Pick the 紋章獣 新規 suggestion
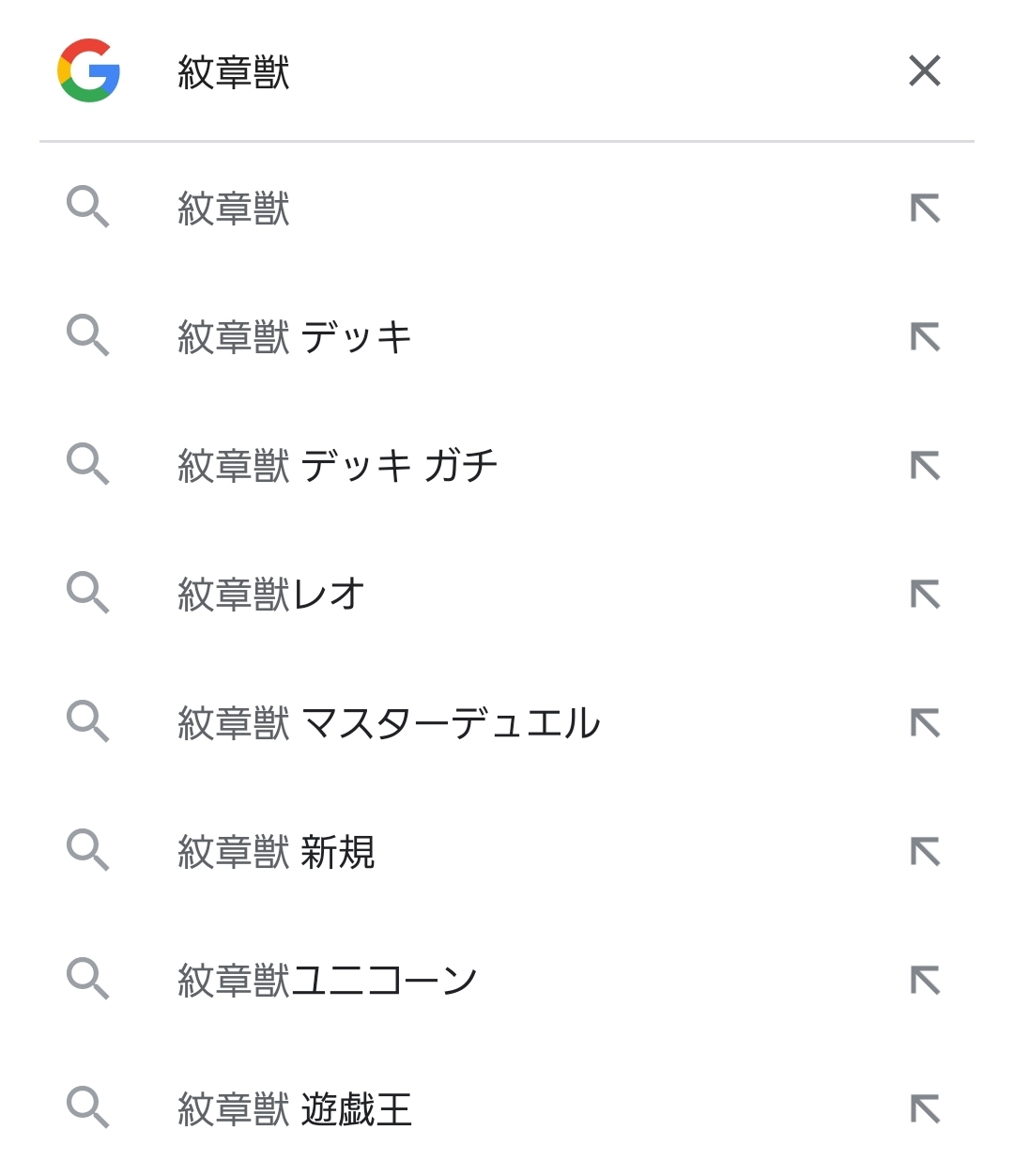This screenshot has height=1176, width=1014. point(276,852)
